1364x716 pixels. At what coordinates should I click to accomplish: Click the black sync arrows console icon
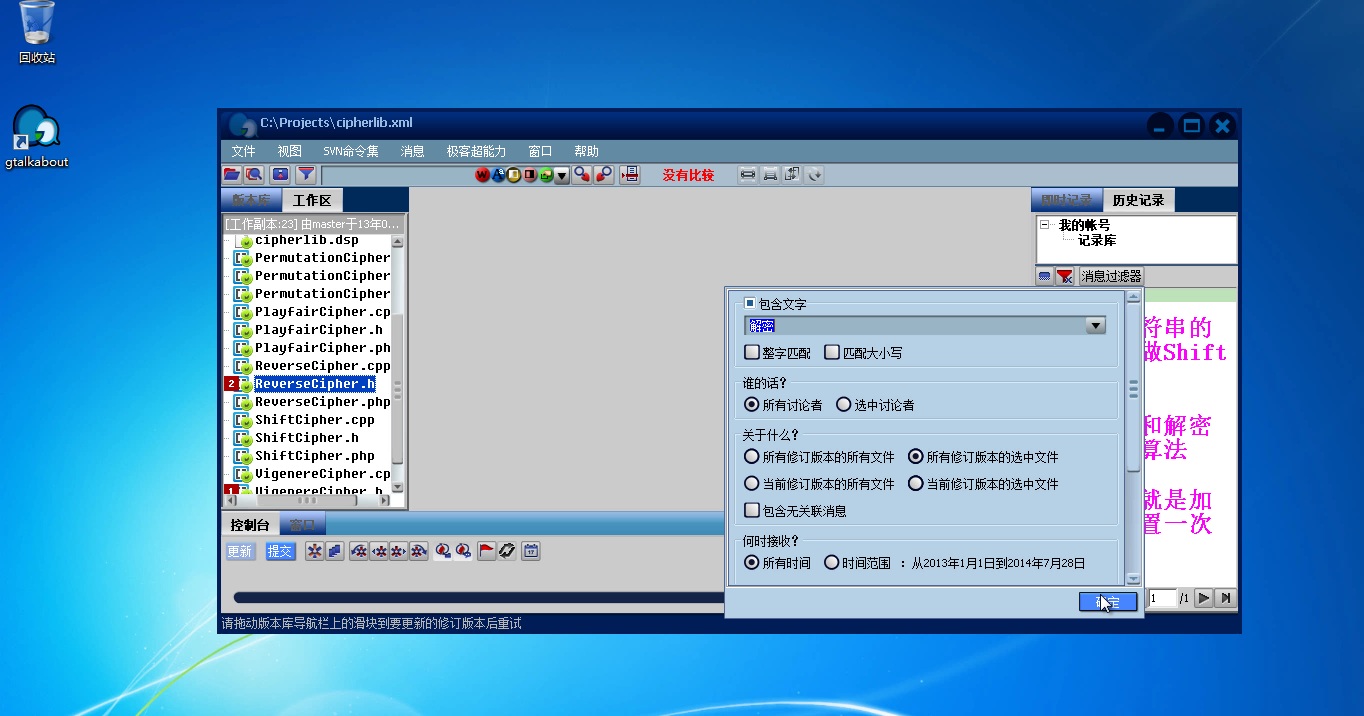coord(507,551)
